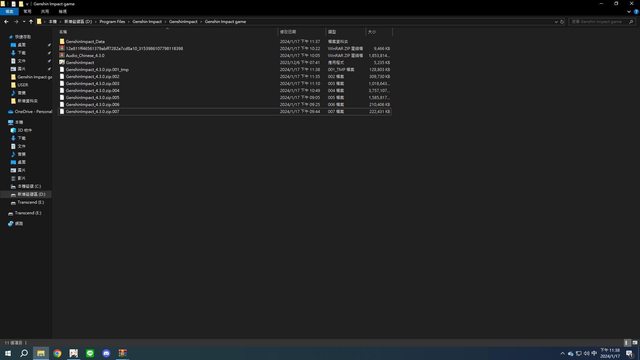Open the View ribbon tab
Image resolution: width=640 pixels, height=360 pixels.
[x=62, y=12]
